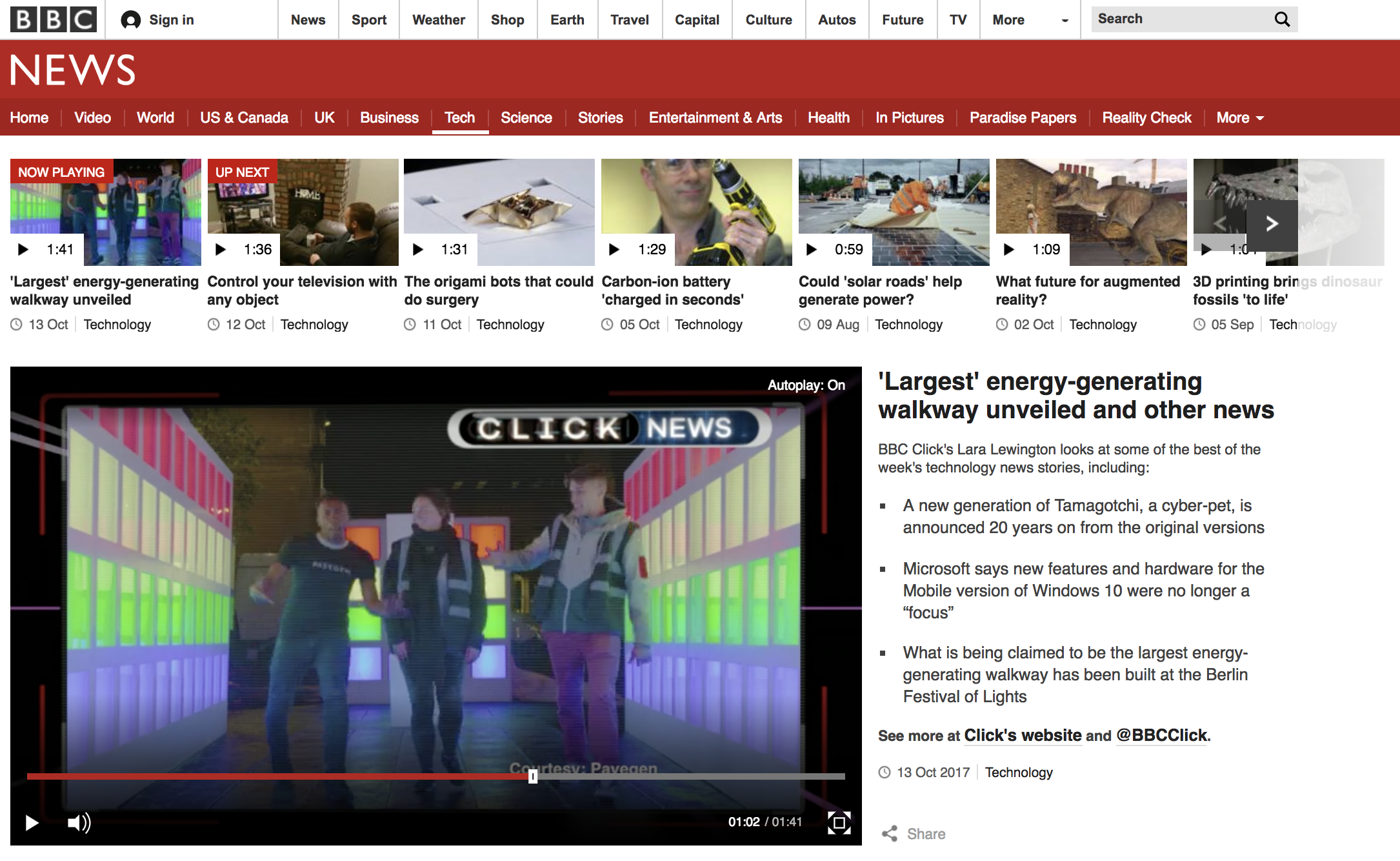1400x861 pixels.
Task: Open Weather in the top bar
Action: [x=439, y=20]
